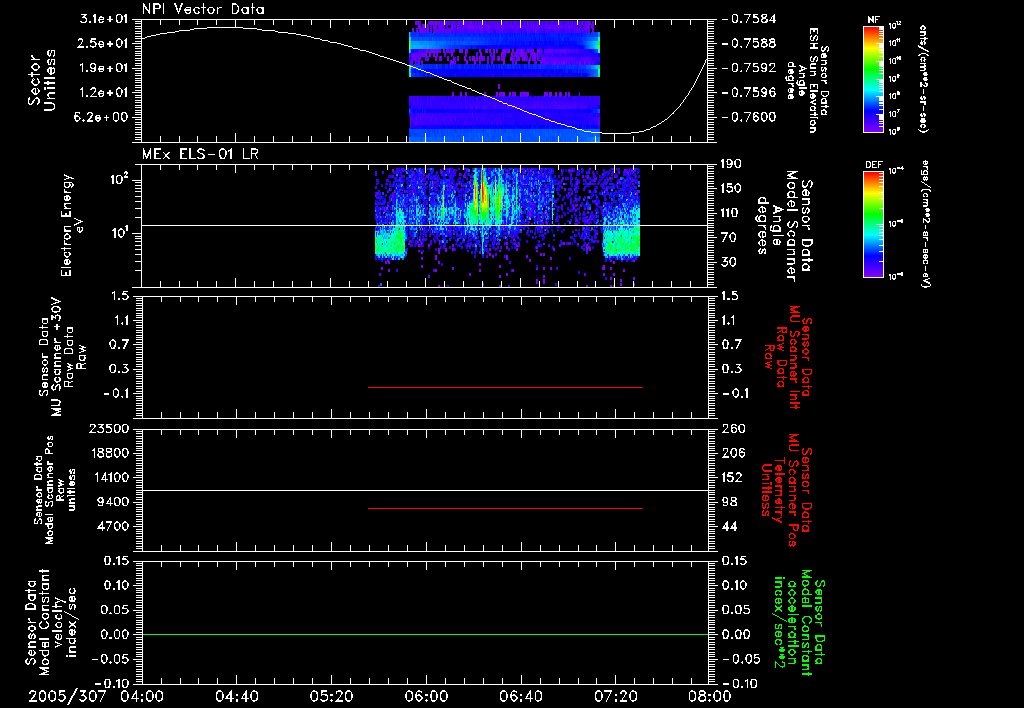Click the 152 telemetry tick value
The width and height of the screenshot is (1024, 708).
click(733, 477)
